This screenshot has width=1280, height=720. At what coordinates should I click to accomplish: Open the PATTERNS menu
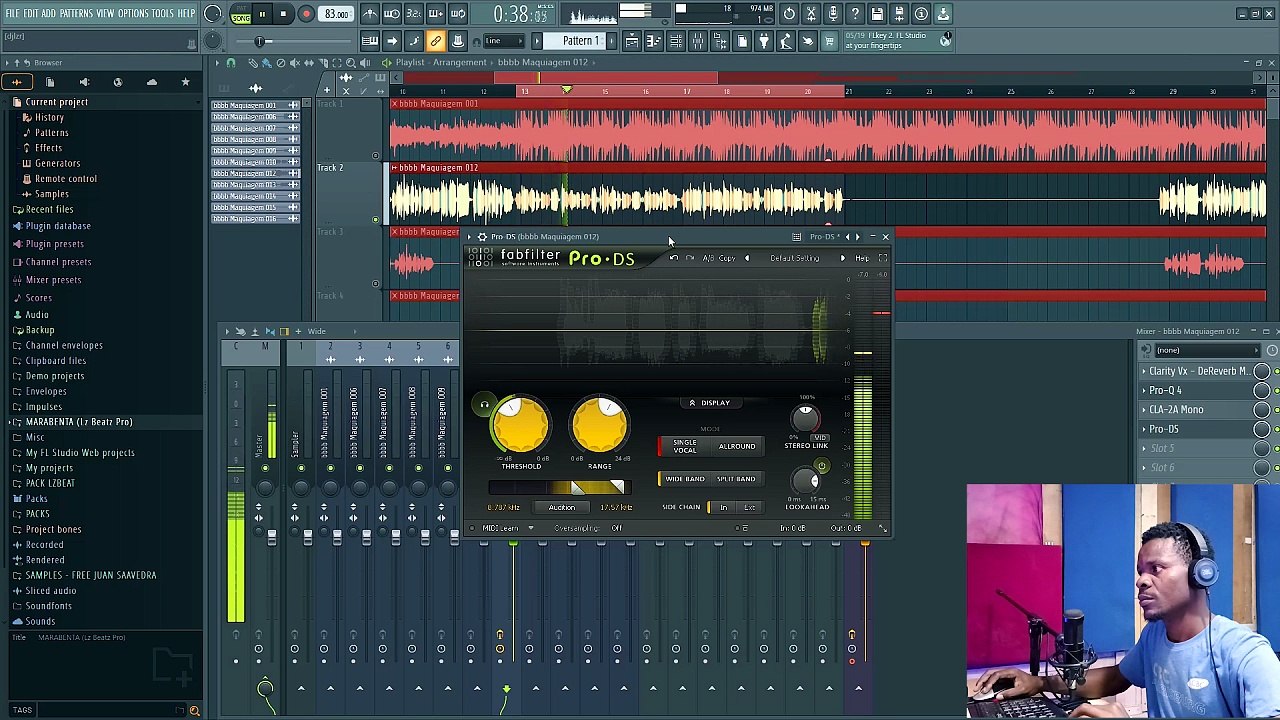76,13
